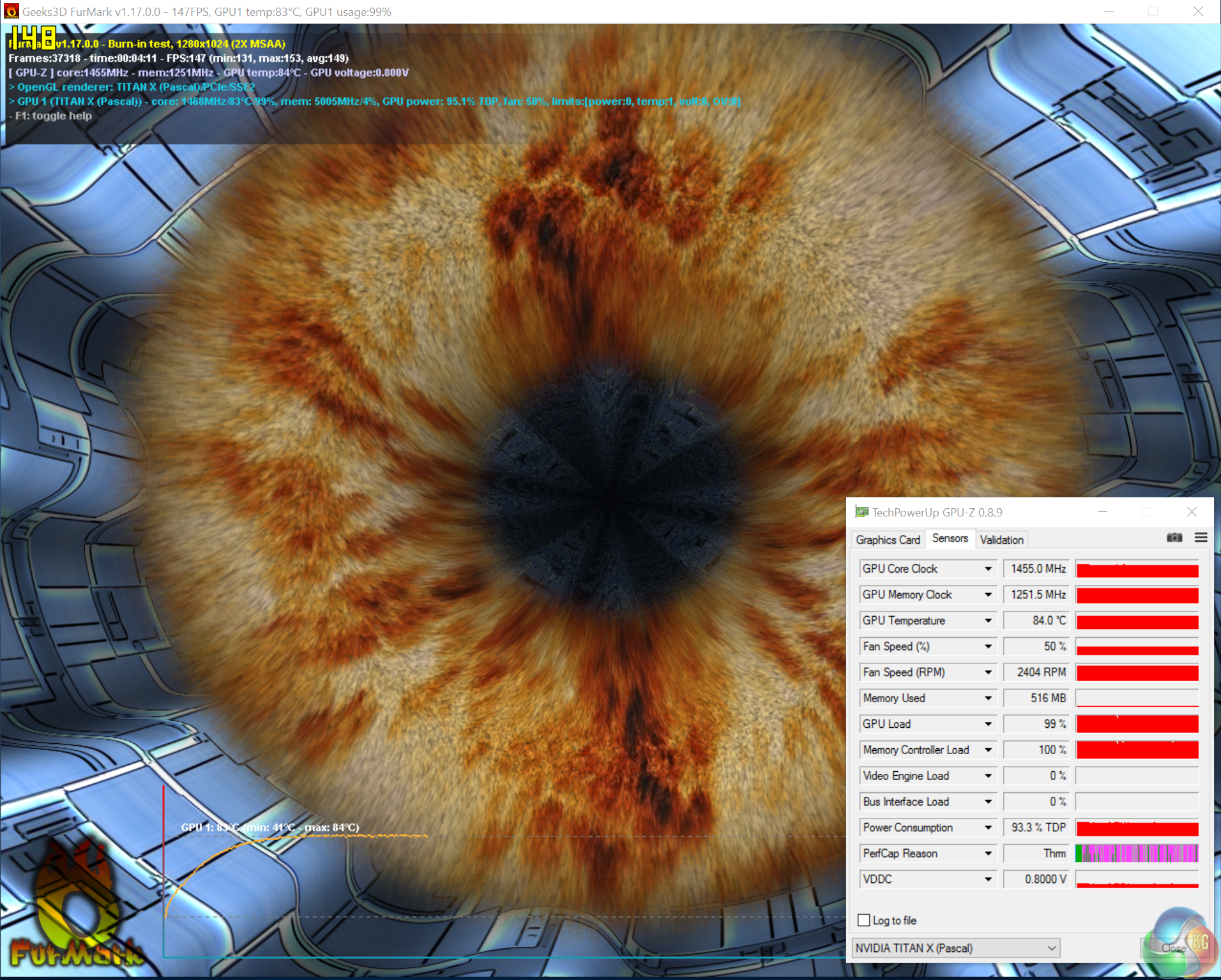Expand the Power Consumption sensor dropdown

pos(988,827)
